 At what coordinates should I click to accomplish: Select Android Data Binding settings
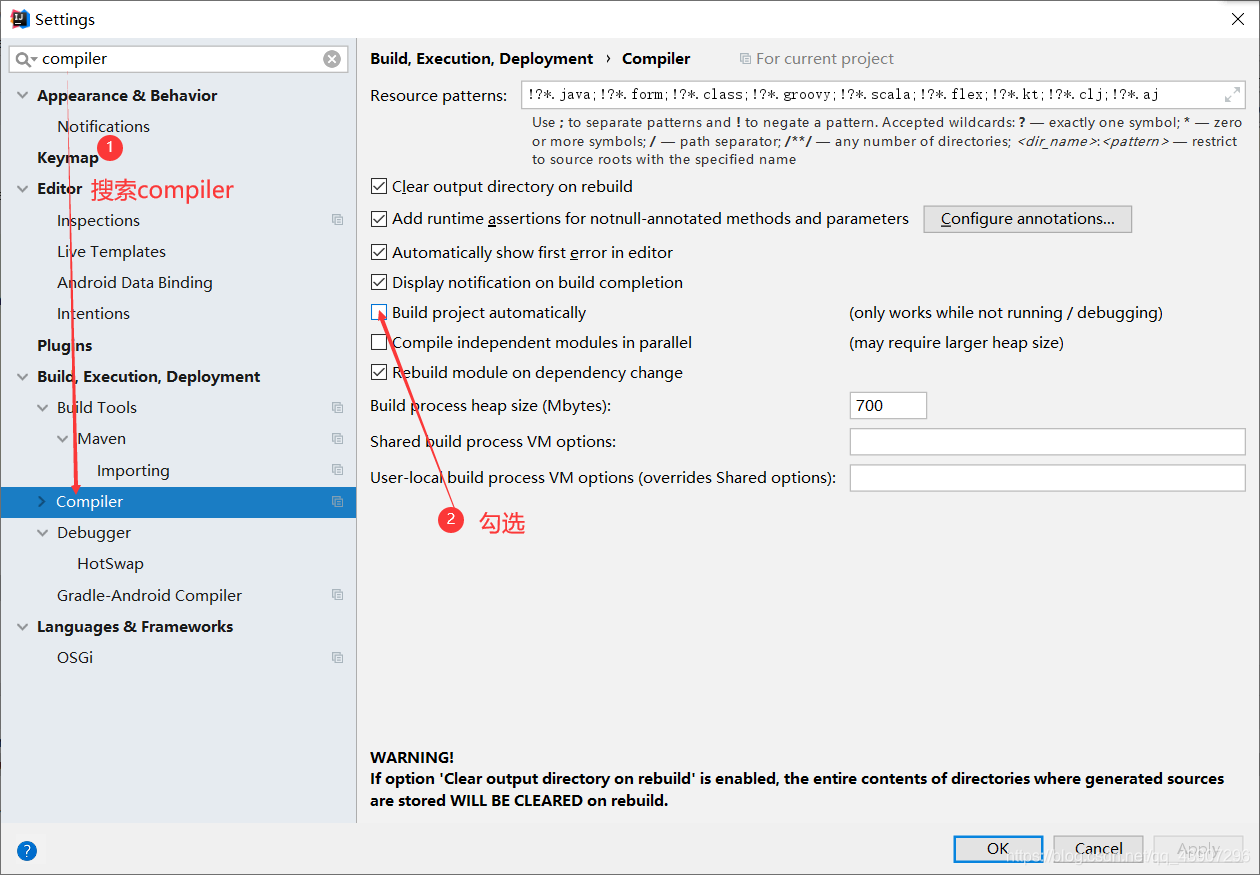135,282
